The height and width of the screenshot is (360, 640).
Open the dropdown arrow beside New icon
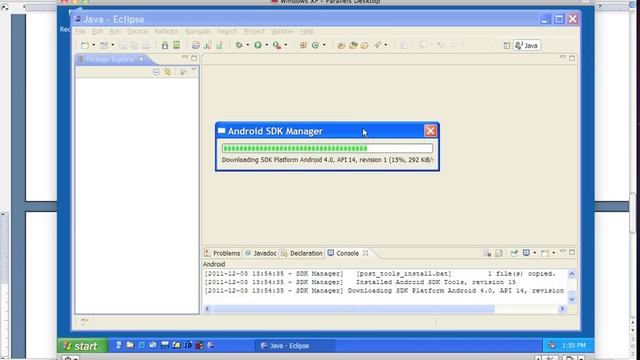[x=93, y=45]
